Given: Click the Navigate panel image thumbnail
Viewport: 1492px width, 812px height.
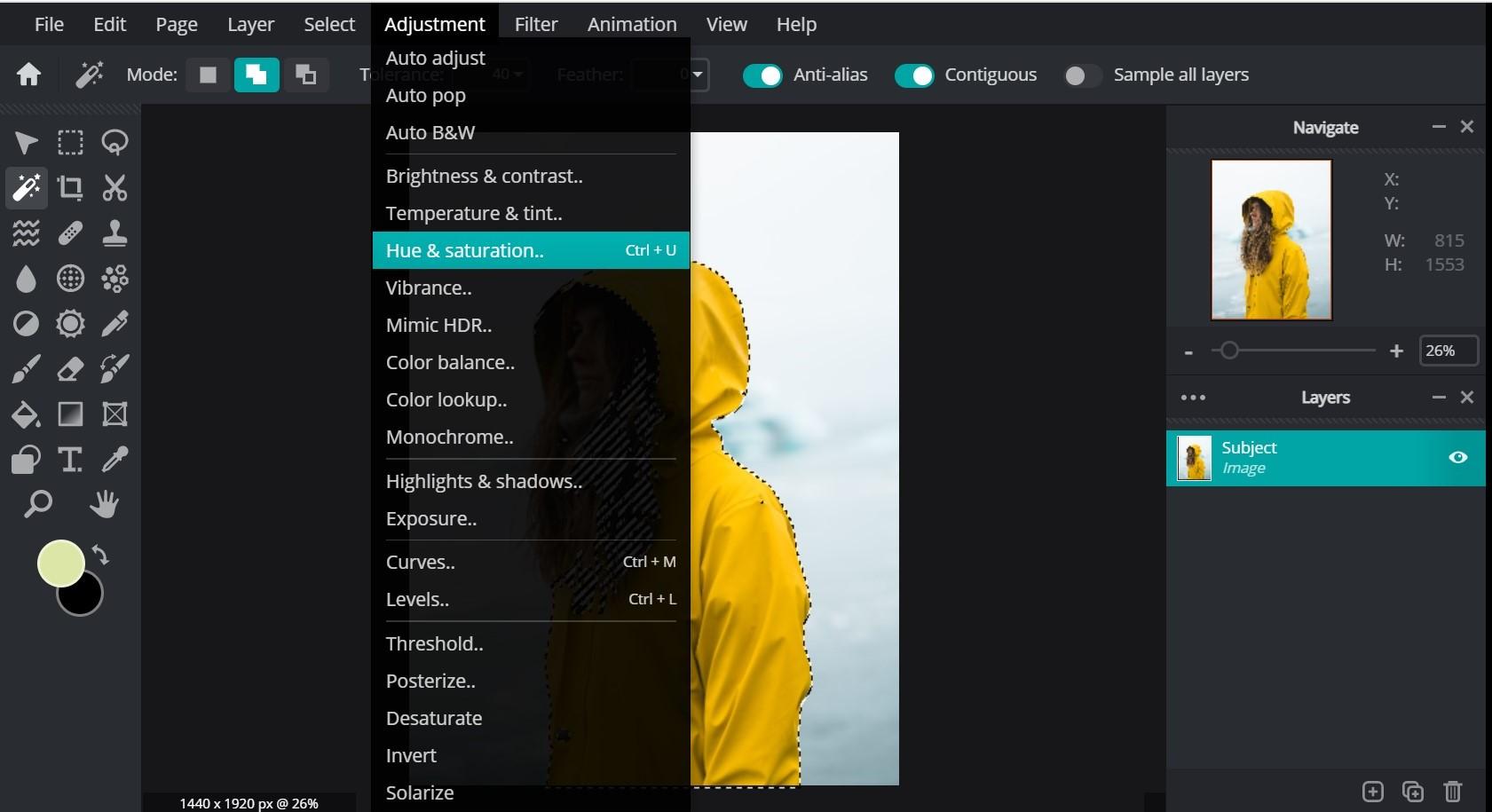Looking at the screenshot, I should pyautogui.click(x=1271, y=240).
